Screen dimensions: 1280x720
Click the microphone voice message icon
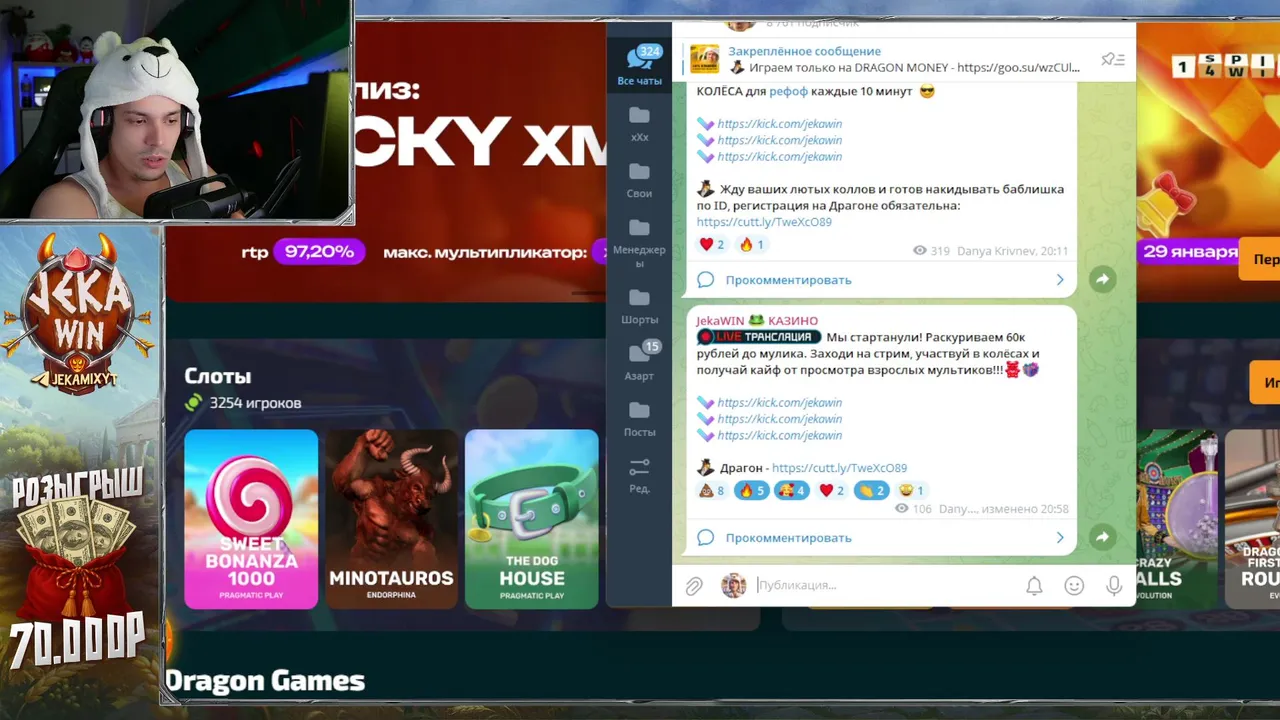pyautogui.click(x=1114, y=586)
